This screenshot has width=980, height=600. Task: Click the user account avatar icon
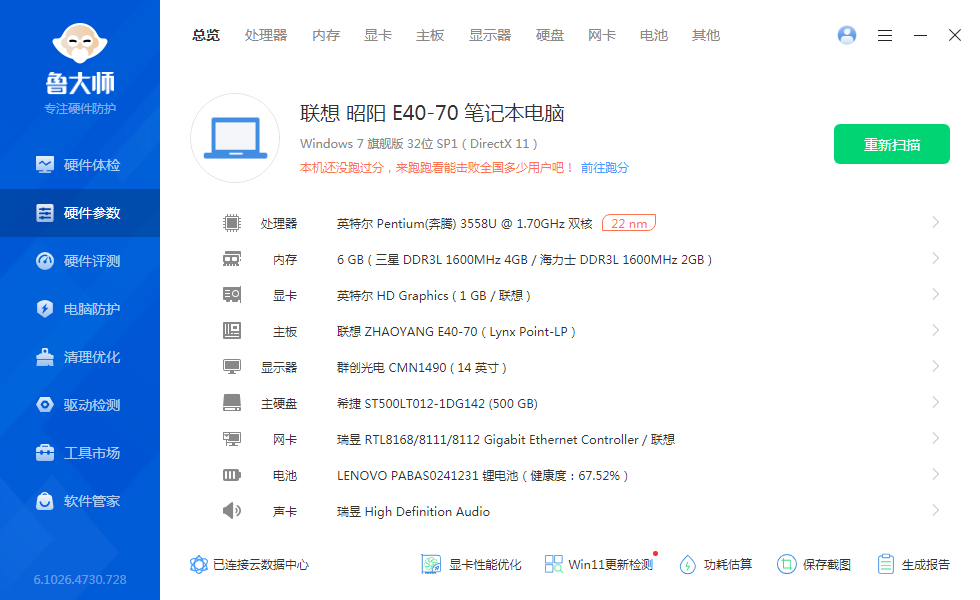click(847, 35)
